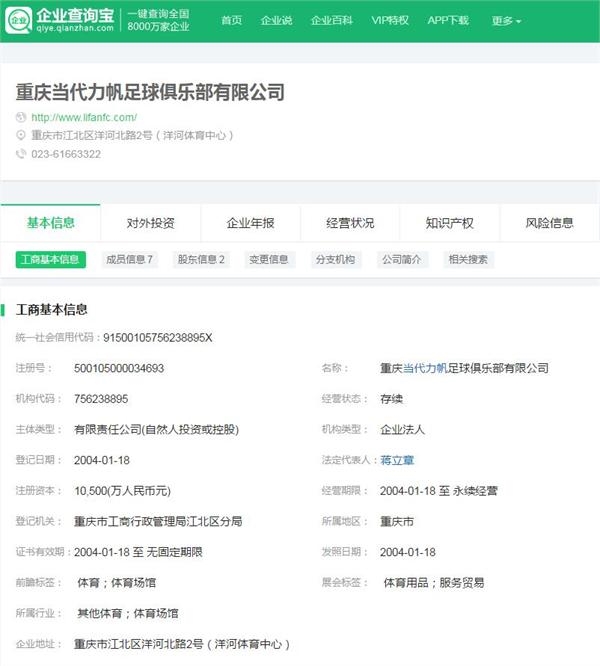Click the 登记日期 value 2004-01-18
600x666 pixels.
102,460
